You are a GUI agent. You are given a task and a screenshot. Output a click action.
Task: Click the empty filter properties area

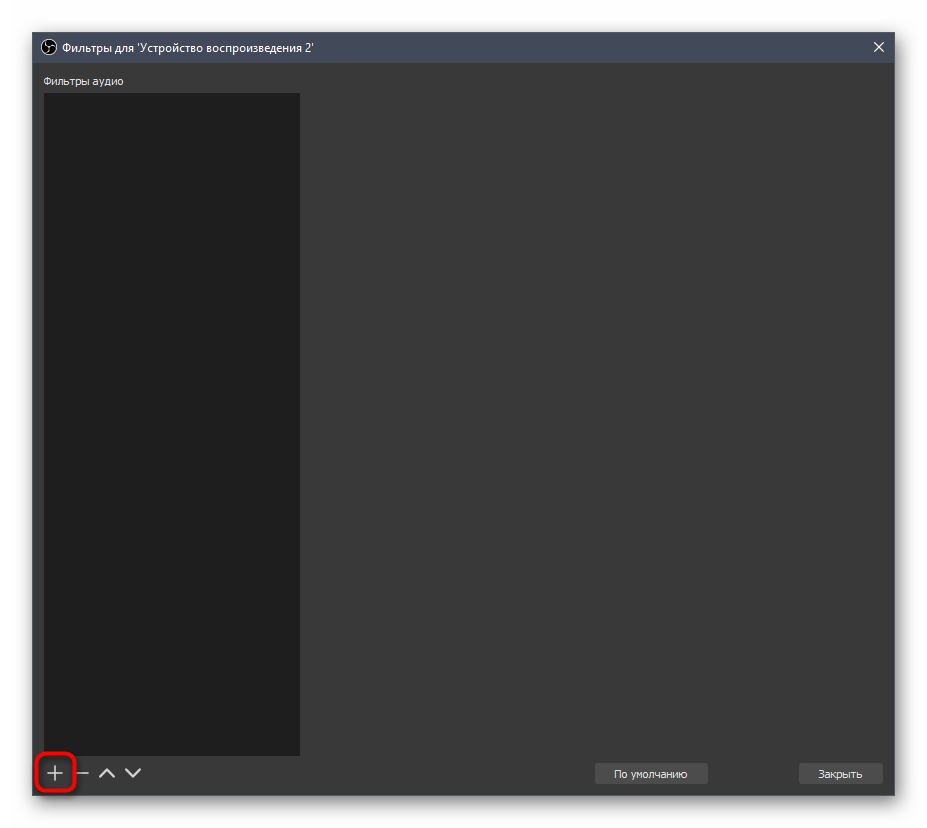pyautogui.click(x=595, y=400)
